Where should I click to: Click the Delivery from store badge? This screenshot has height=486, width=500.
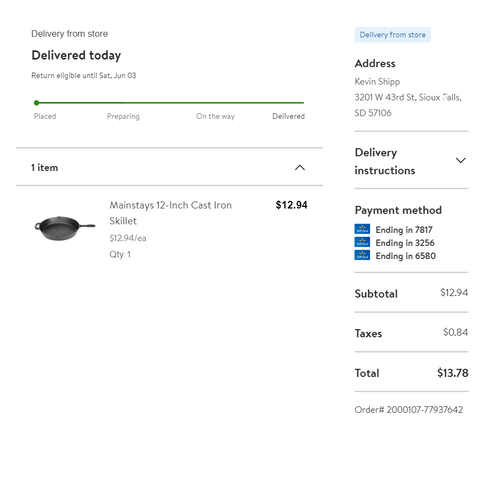[x=392, y=35]
